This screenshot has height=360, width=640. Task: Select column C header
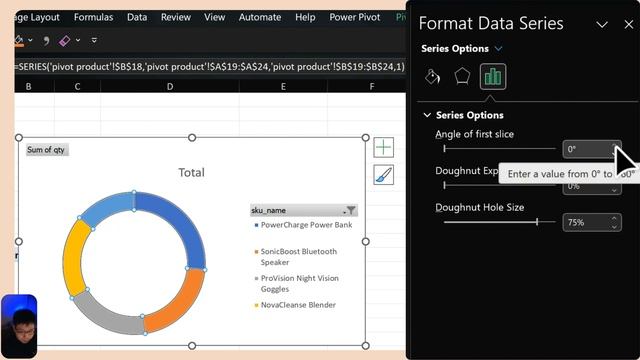coord(77,87)
